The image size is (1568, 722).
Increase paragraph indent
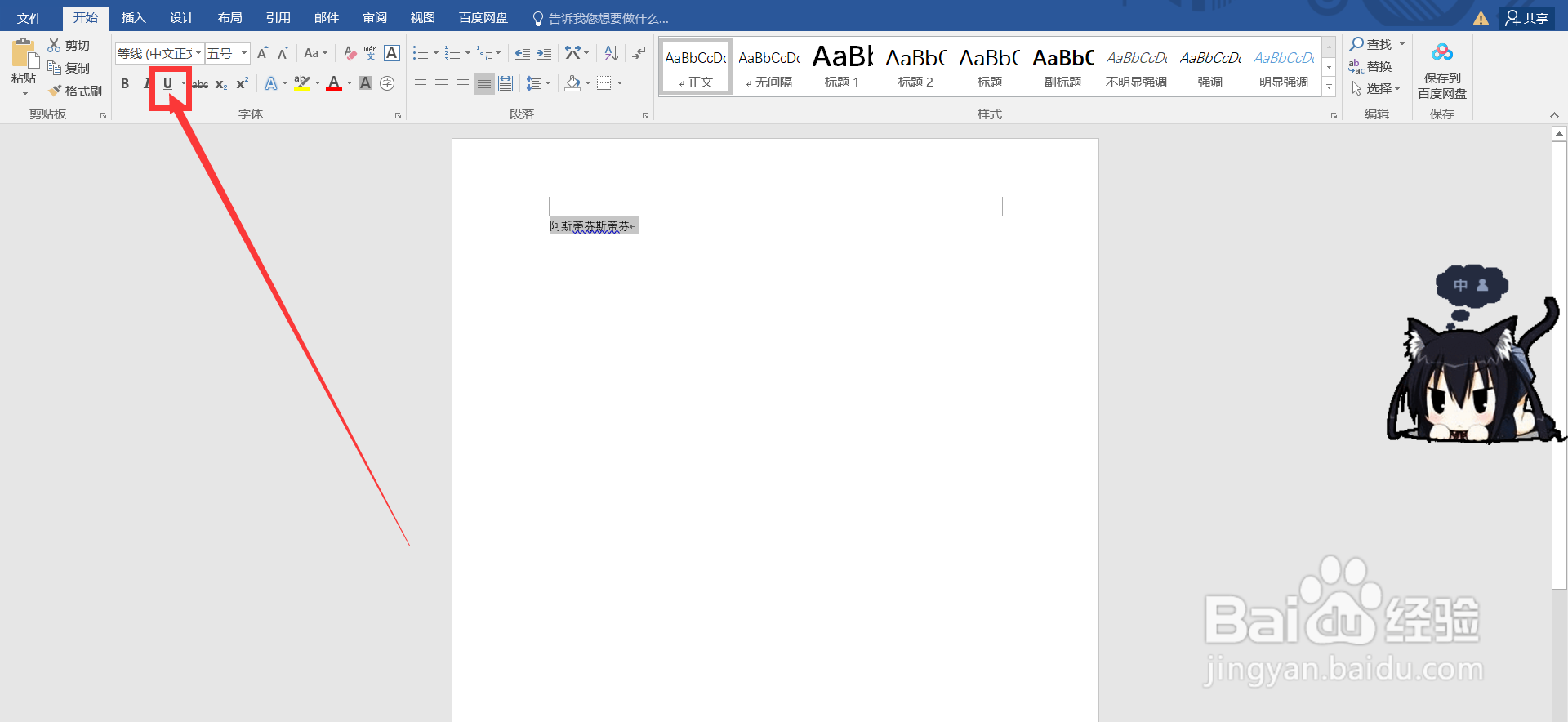click(544, 53)
